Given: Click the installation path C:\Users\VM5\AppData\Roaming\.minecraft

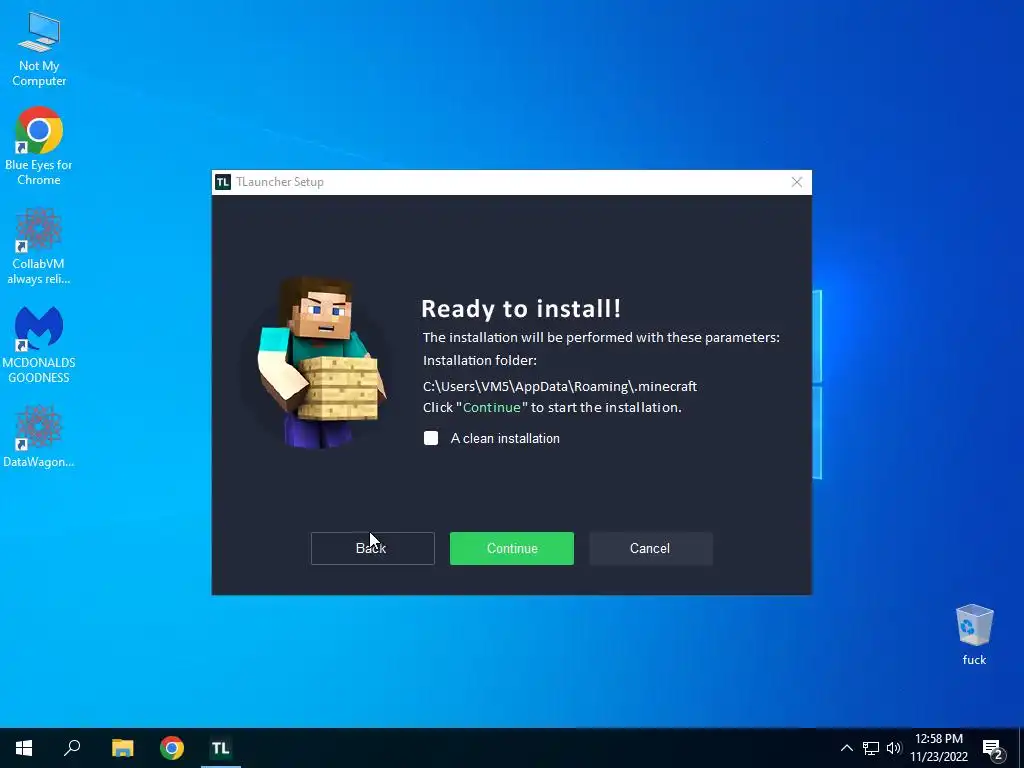Looking at the screenshot, I should point(560,387).
